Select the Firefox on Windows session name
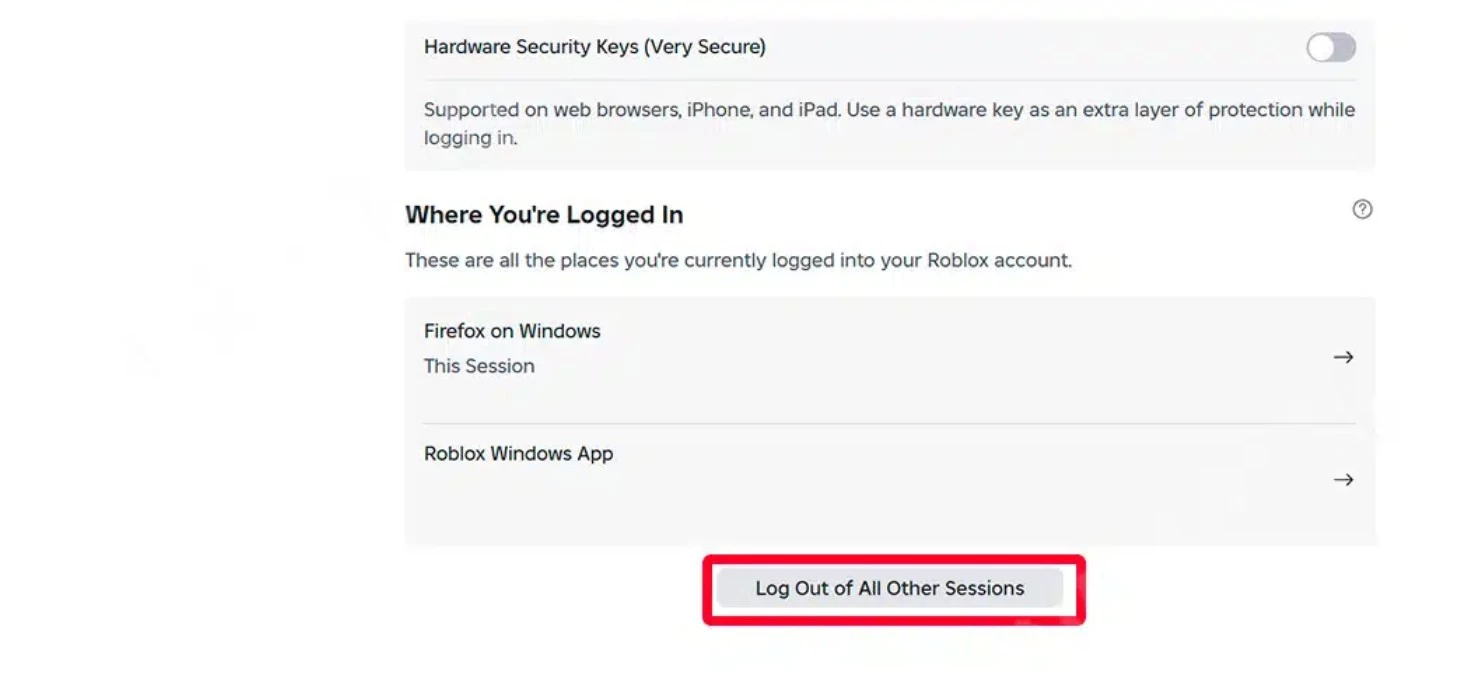The height and width of the screenshot is (688, 1467). [x=512, y=331]
